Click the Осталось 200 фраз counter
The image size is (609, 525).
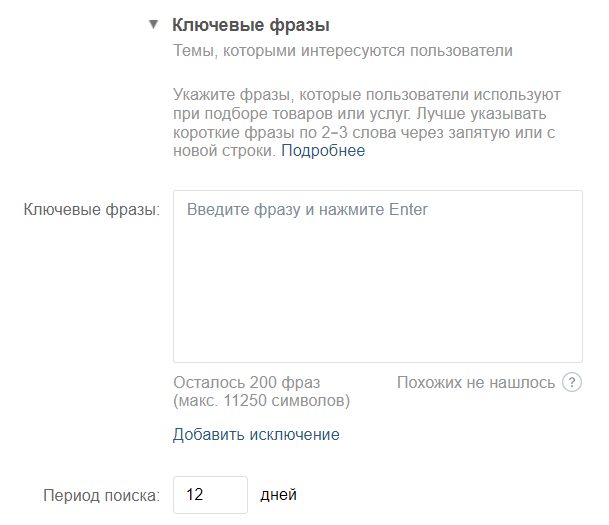pos(246,382)
